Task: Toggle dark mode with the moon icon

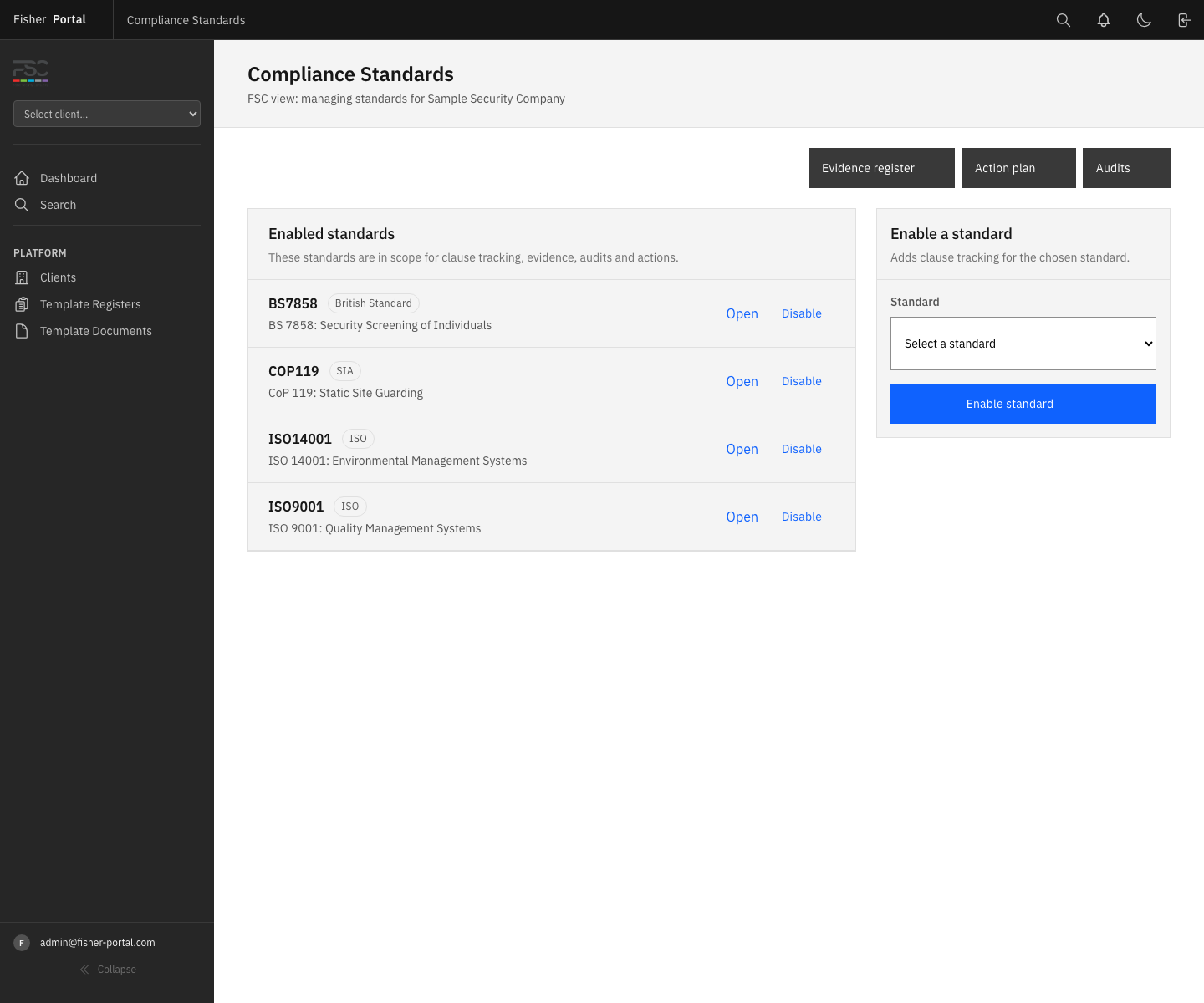Action: coord(1144,19)
